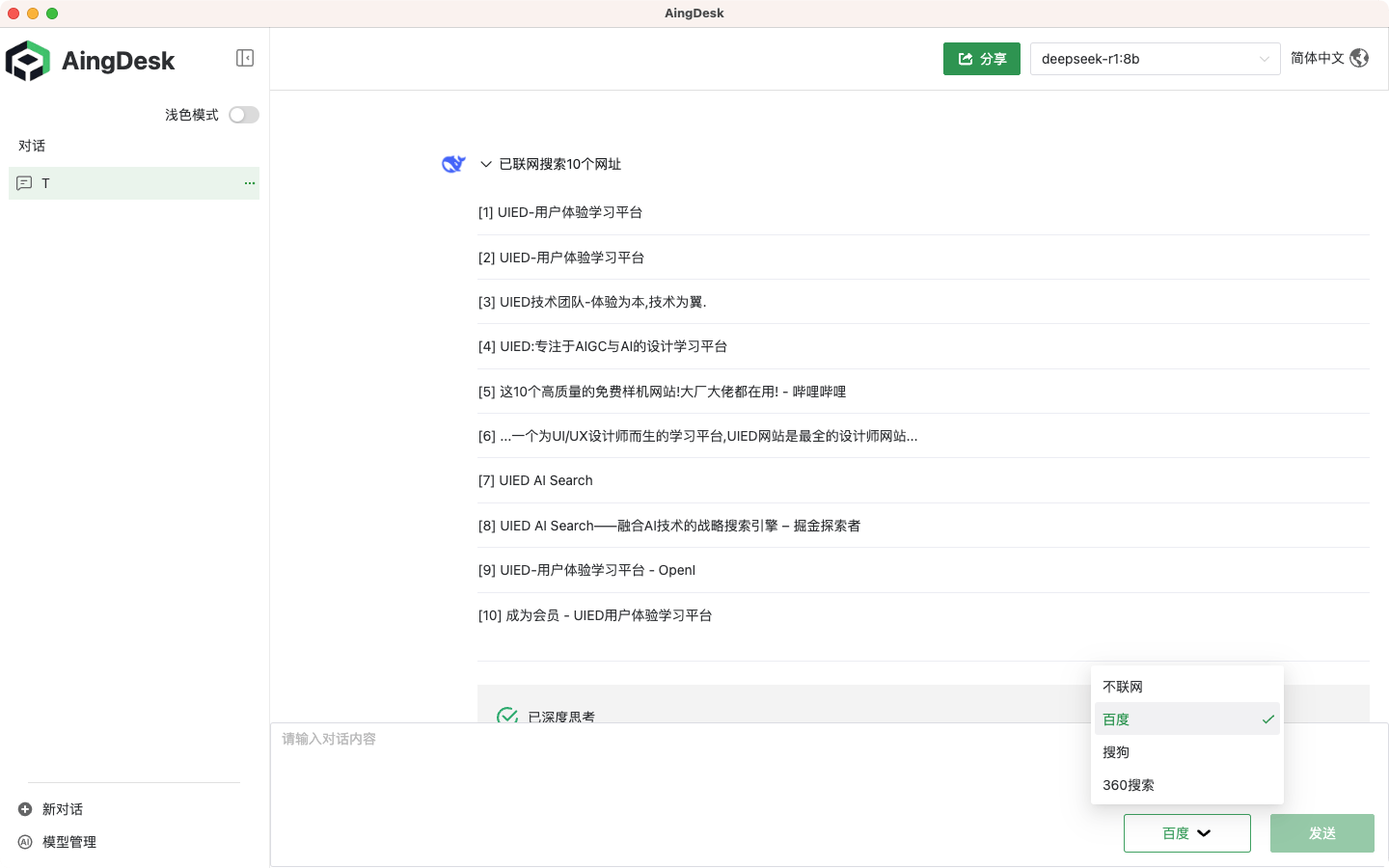The width and height of the screenshot is (1389, 868).
Task: Open the three-dots menu on conversation T
Action: tap(250, 183)
